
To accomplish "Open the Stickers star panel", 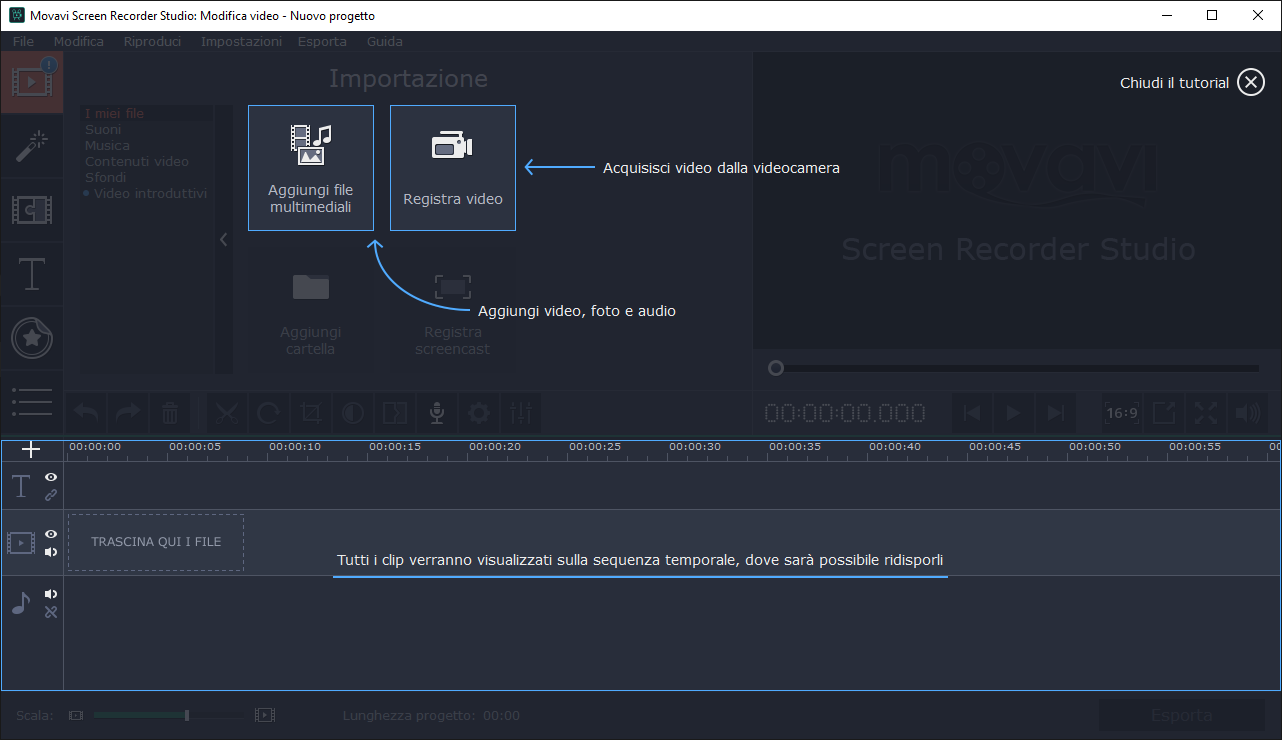I will click(32, 338).
